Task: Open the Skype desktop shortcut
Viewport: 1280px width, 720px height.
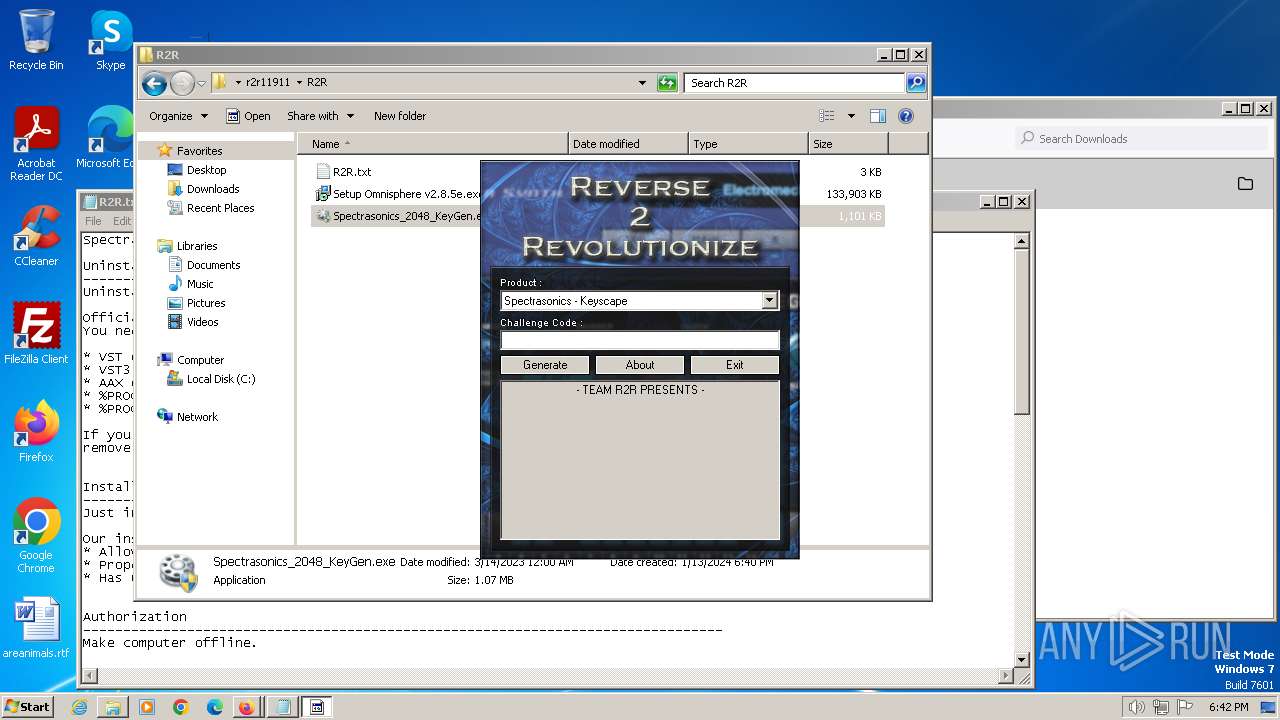Action: 110,40
